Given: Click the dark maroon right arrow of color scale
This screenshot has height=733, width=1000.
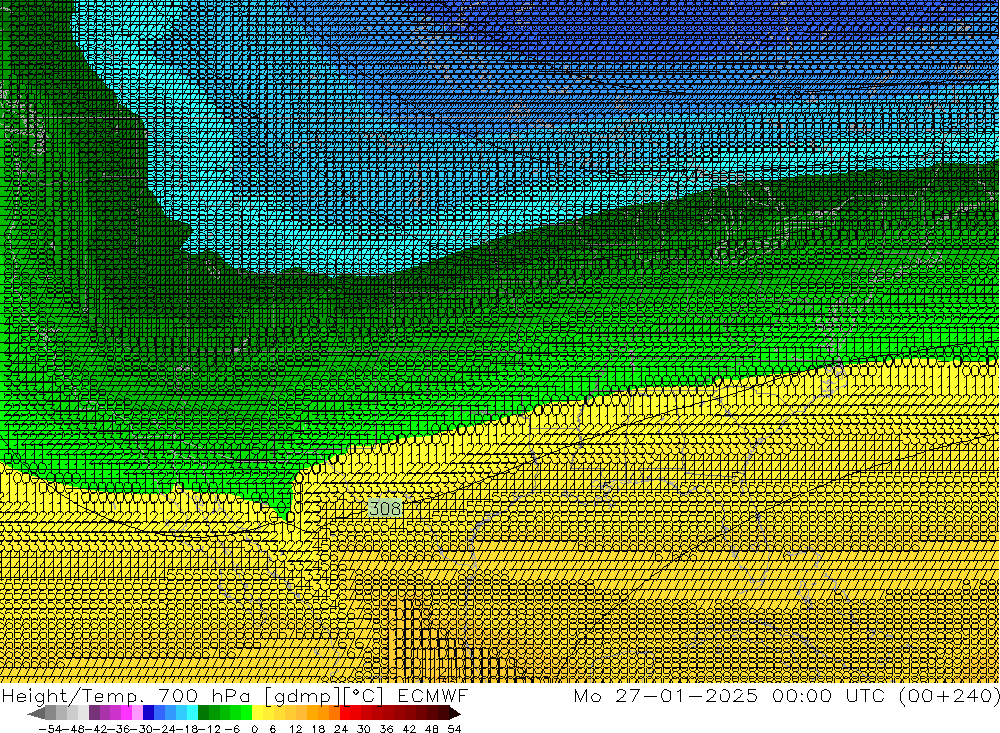Looking at the screenshot, I should coord(455,713).
